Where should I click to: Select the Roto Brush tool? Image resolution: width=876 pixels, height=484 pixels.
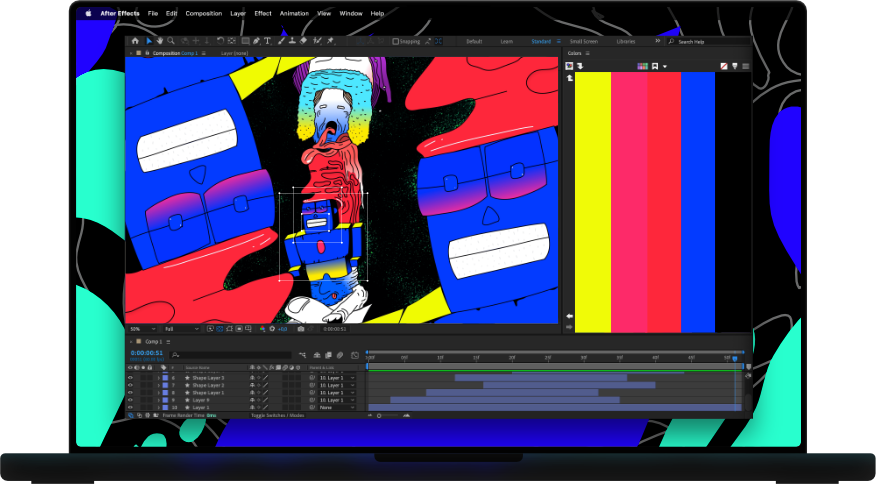click(x=317, y=41)
